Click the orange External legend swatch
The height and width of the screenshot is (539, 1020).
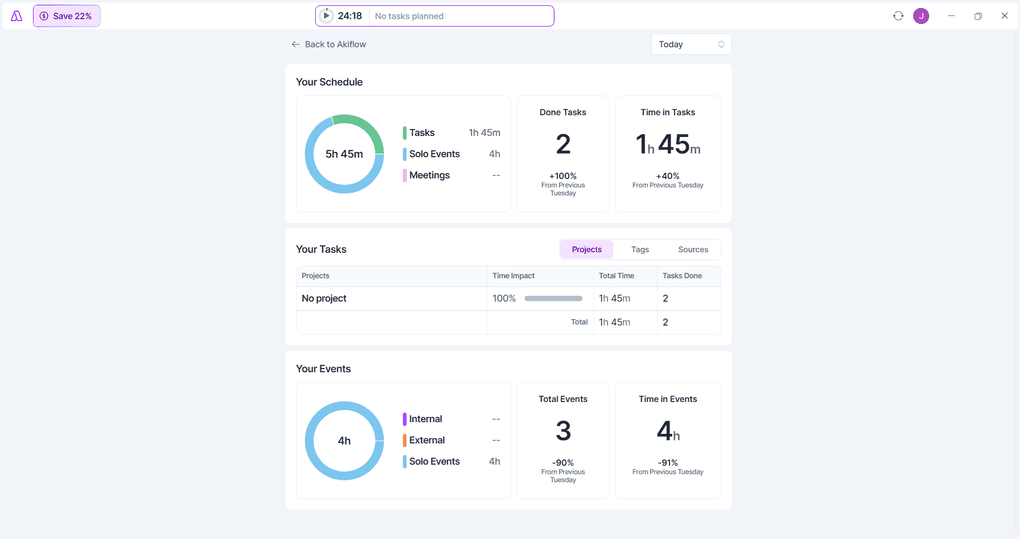tap(405, 440)
